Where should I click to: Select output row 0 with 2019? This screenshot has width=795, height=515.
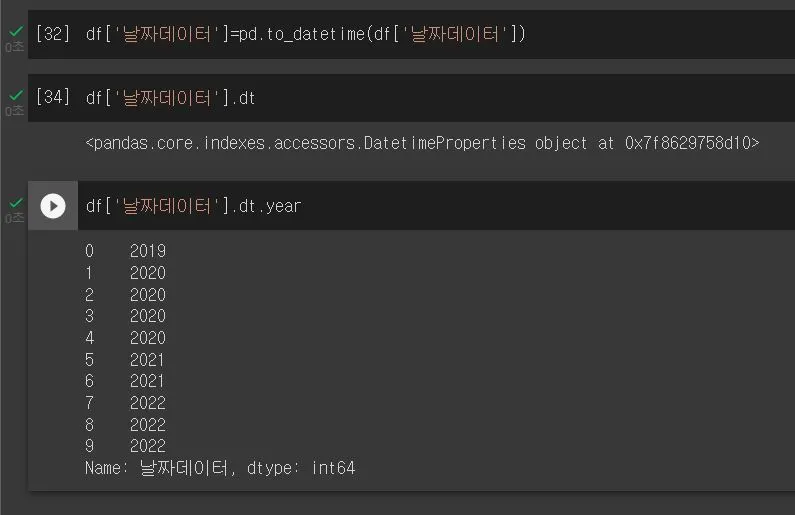[x=125, y=251]
